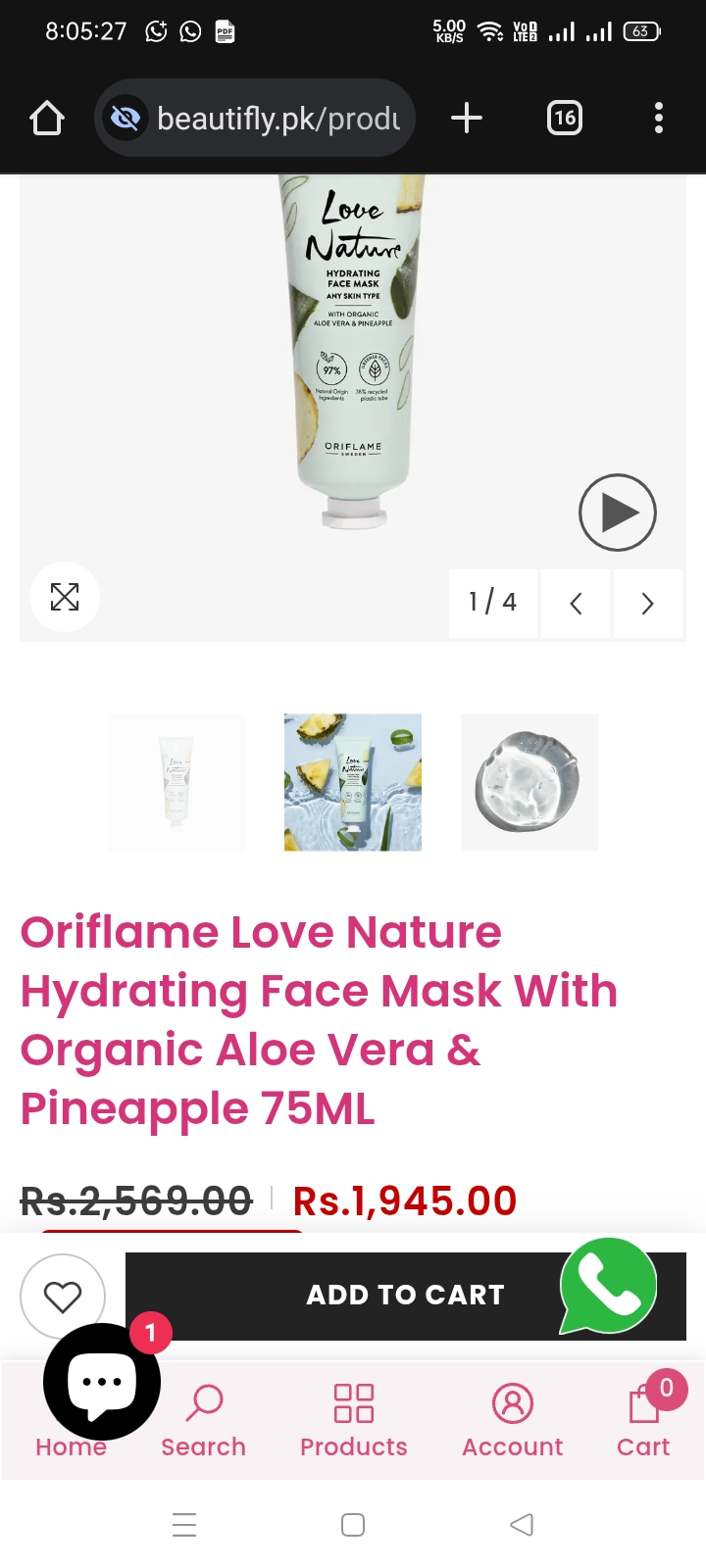Open a new browser tab

(467, 119)
